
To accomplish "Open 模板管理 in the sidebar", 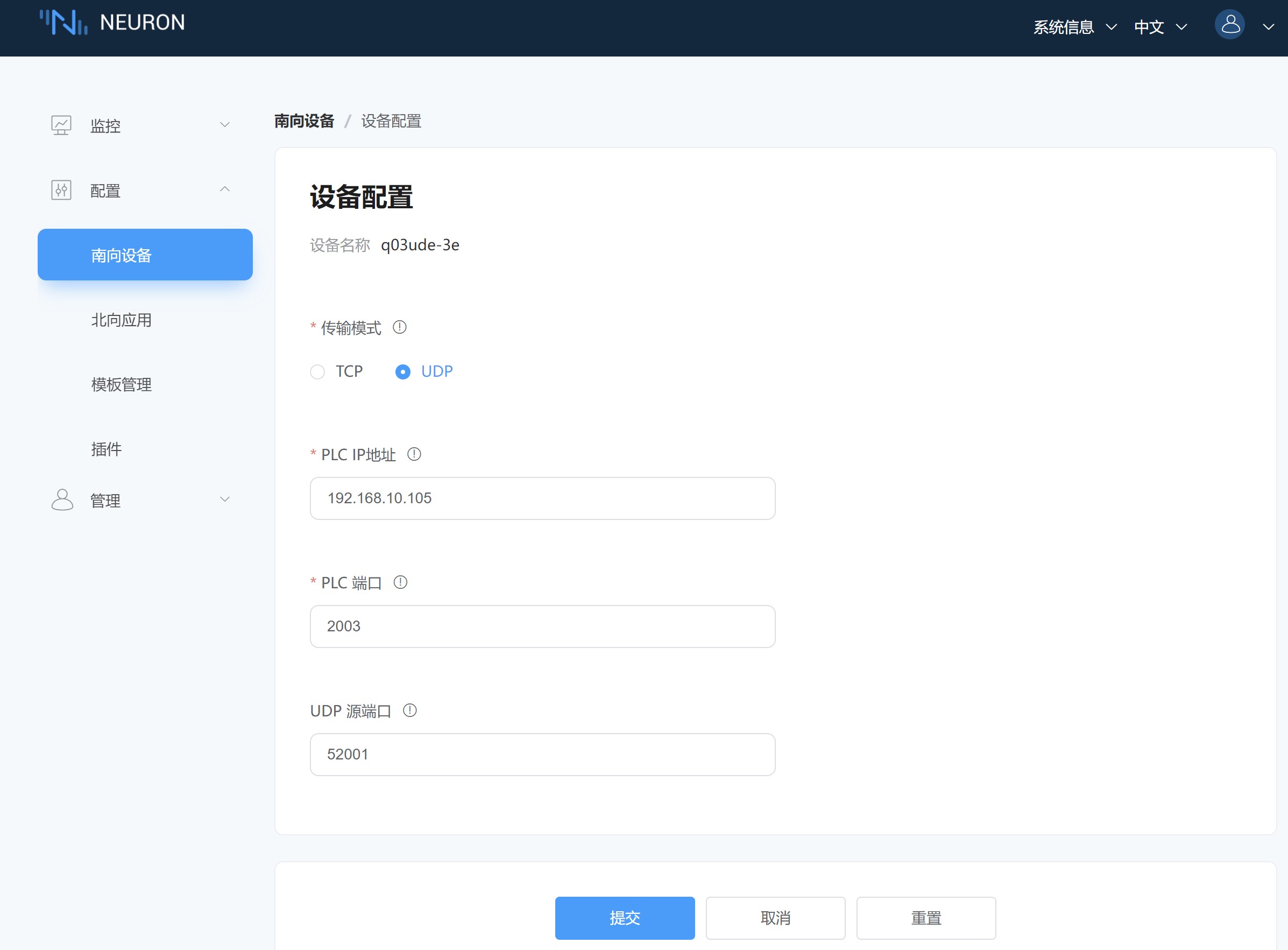I will [121, 384].
